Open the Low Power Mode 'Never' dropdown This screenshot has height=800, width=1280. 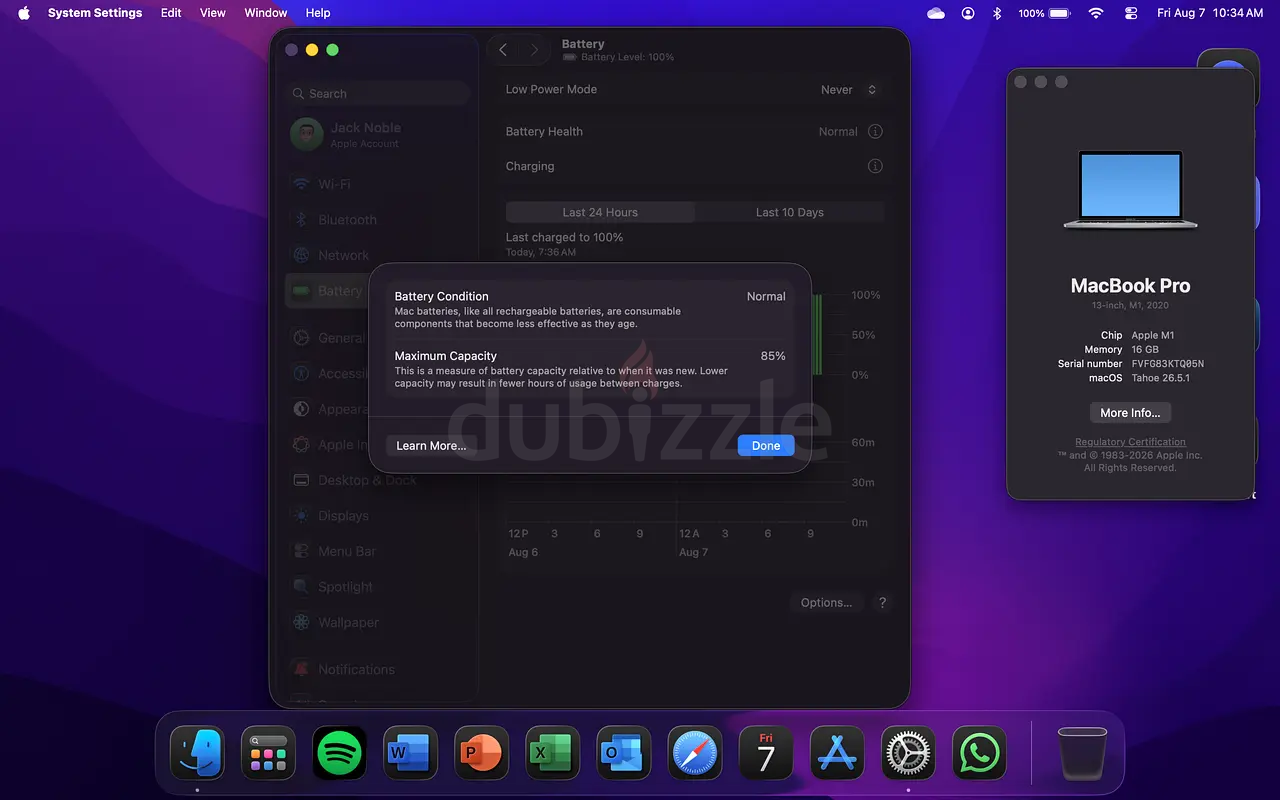(x=848, y=89)
